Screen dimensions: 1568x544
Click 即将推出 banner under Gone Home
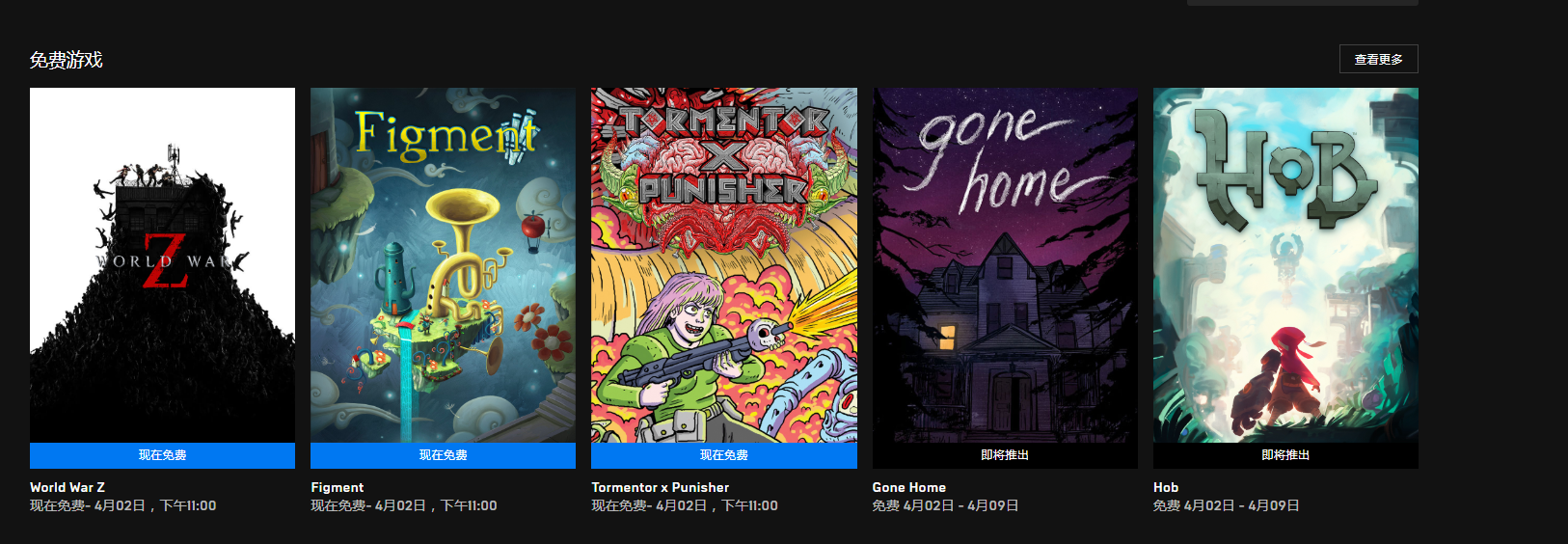(x=1005, y=455)
